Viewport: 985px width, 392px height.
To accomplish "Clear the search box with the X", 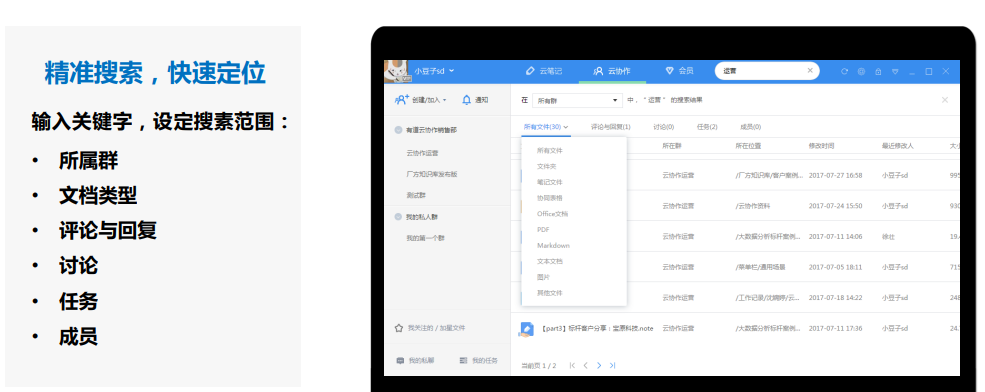I will 810,70.
